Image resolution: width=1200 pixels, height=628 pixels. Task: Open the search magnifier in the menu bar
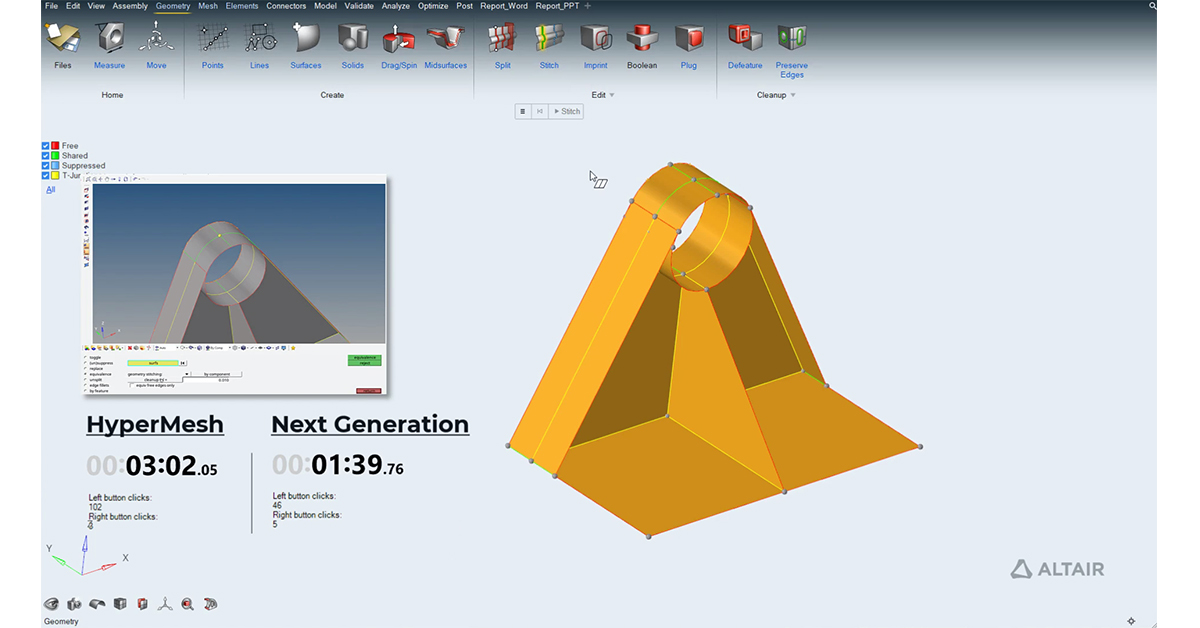click(x=1152, y=6)
